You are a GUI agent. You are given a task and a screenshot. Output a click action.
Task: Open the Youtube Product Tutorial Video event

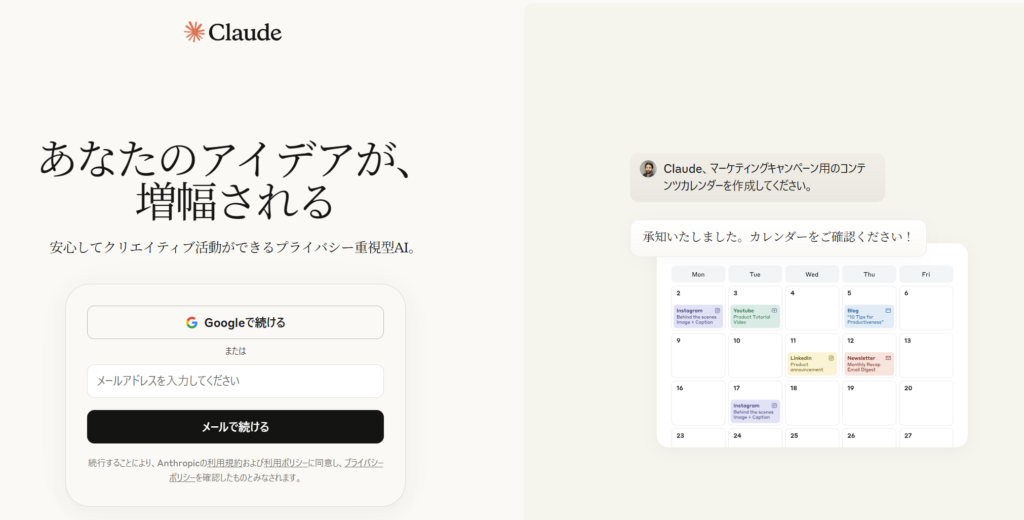pos(755,316)
